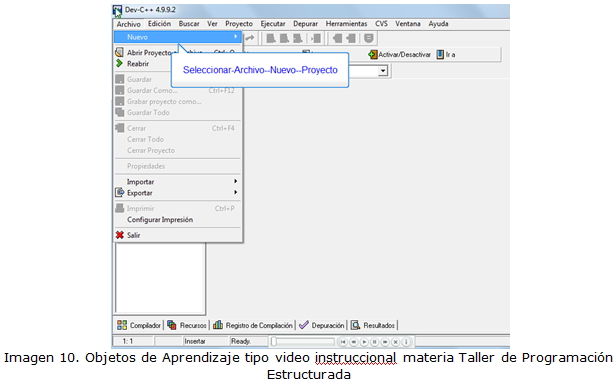
Task: Click the pause button in video controls
Action: tap(374, 342)
